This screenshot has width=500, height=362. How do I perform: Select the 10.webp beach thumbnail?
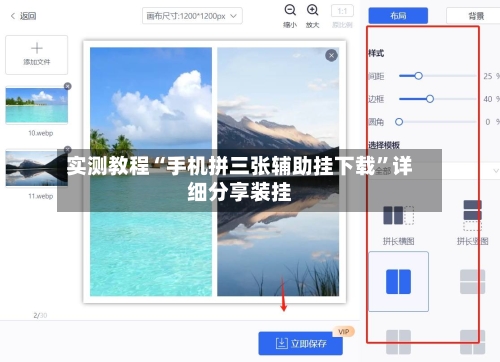click(x=37, y=105)
